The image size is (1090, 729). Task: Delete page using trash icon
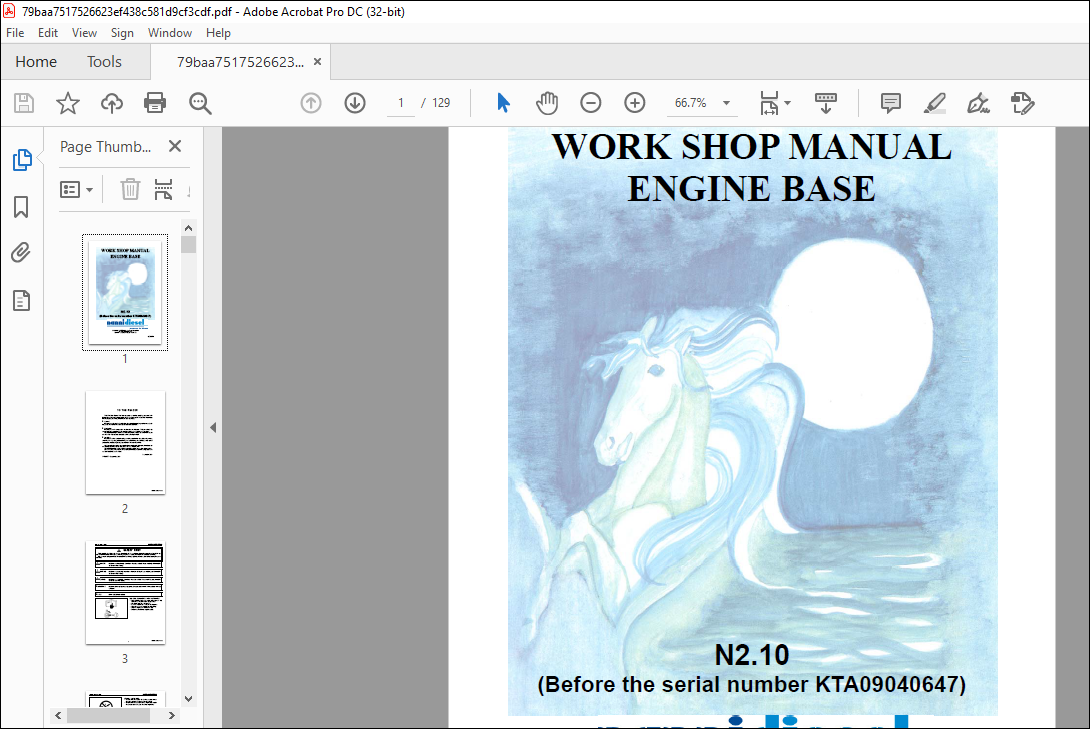(130, 189)
